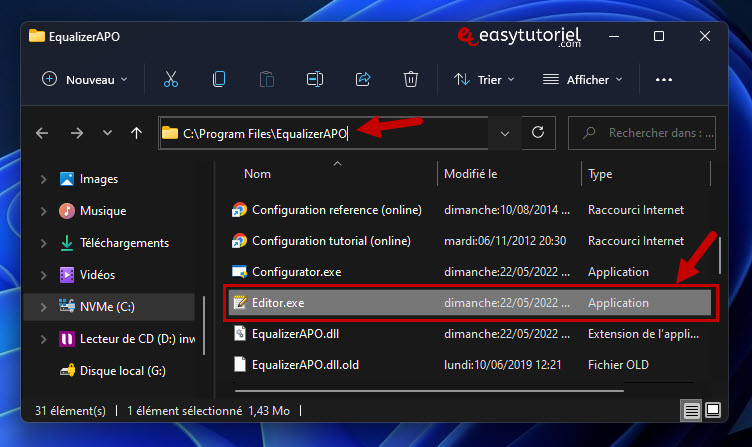Click the Delete trash icon
The image size is (752, 447).
tap(411, 79)
